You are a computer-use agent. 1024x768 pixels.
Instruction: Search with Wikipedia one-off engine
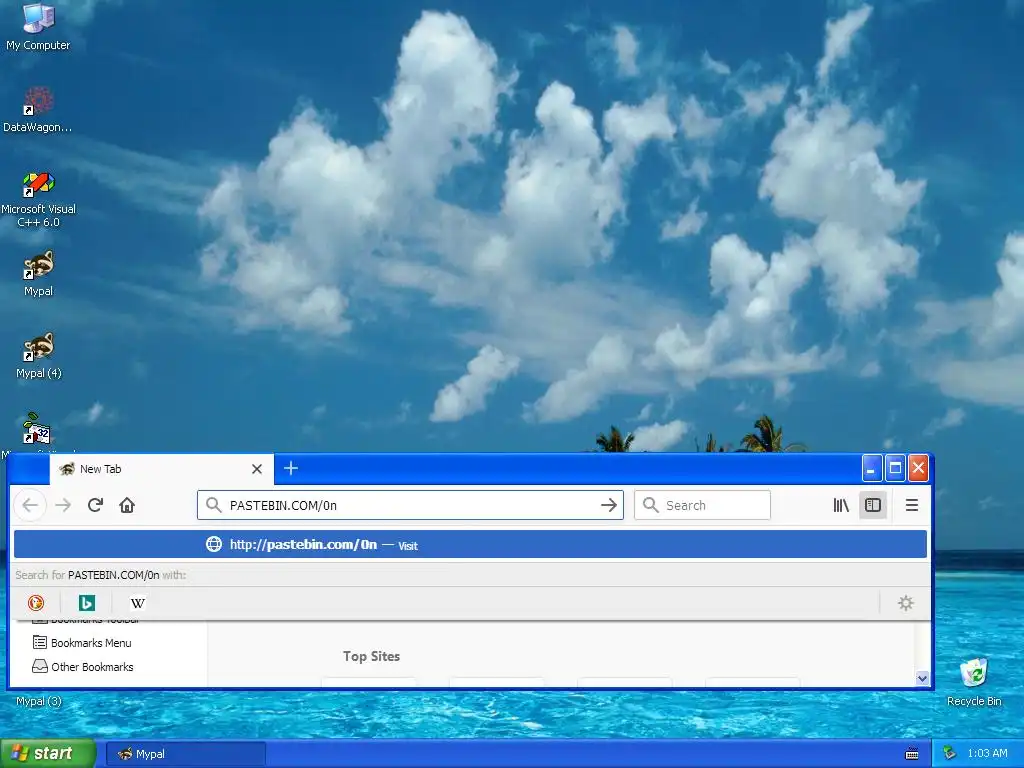pyautogui.click(x=138, y=603)
